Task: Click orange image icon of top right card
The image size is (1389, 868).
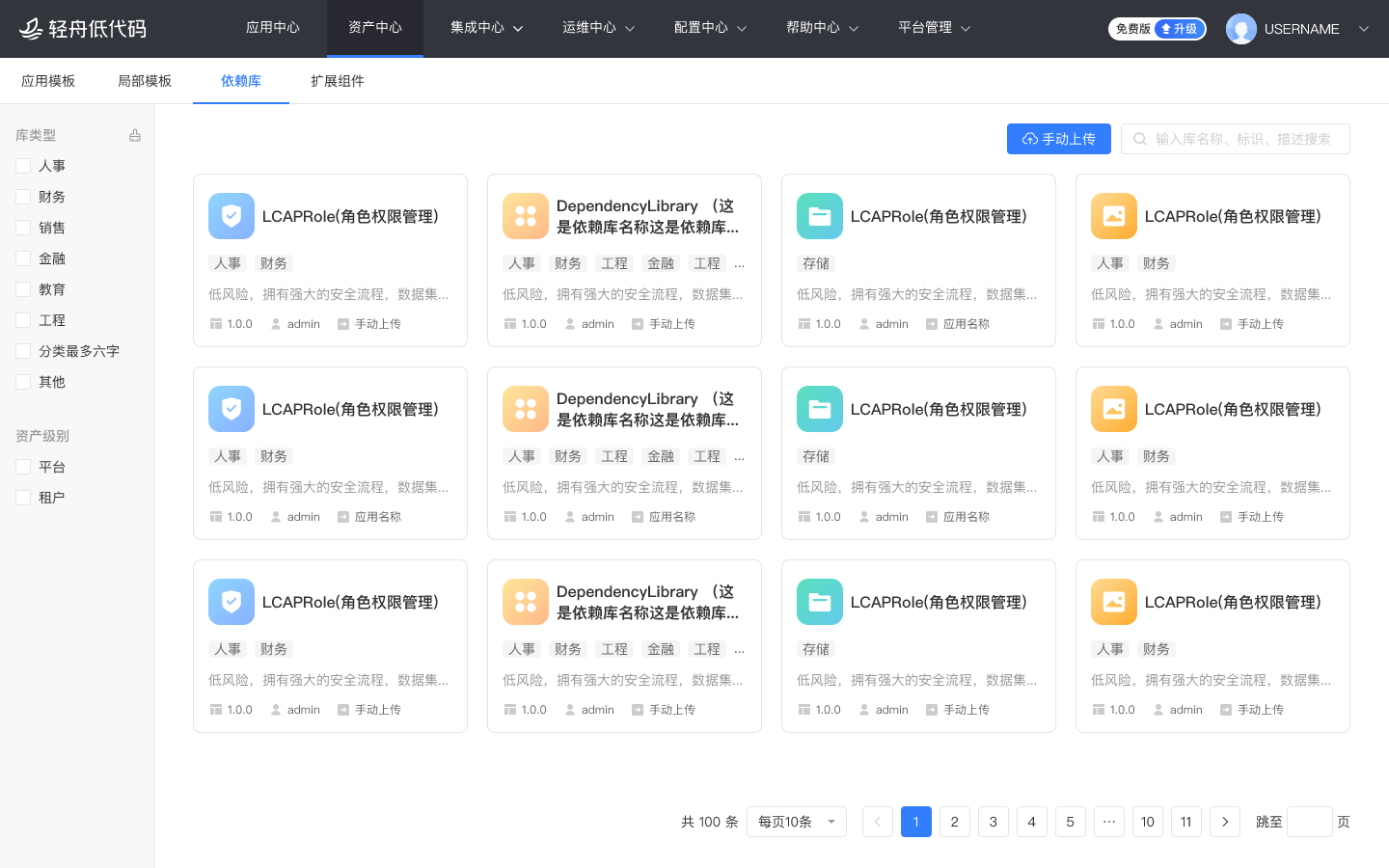Action: tap(1114, 216)
